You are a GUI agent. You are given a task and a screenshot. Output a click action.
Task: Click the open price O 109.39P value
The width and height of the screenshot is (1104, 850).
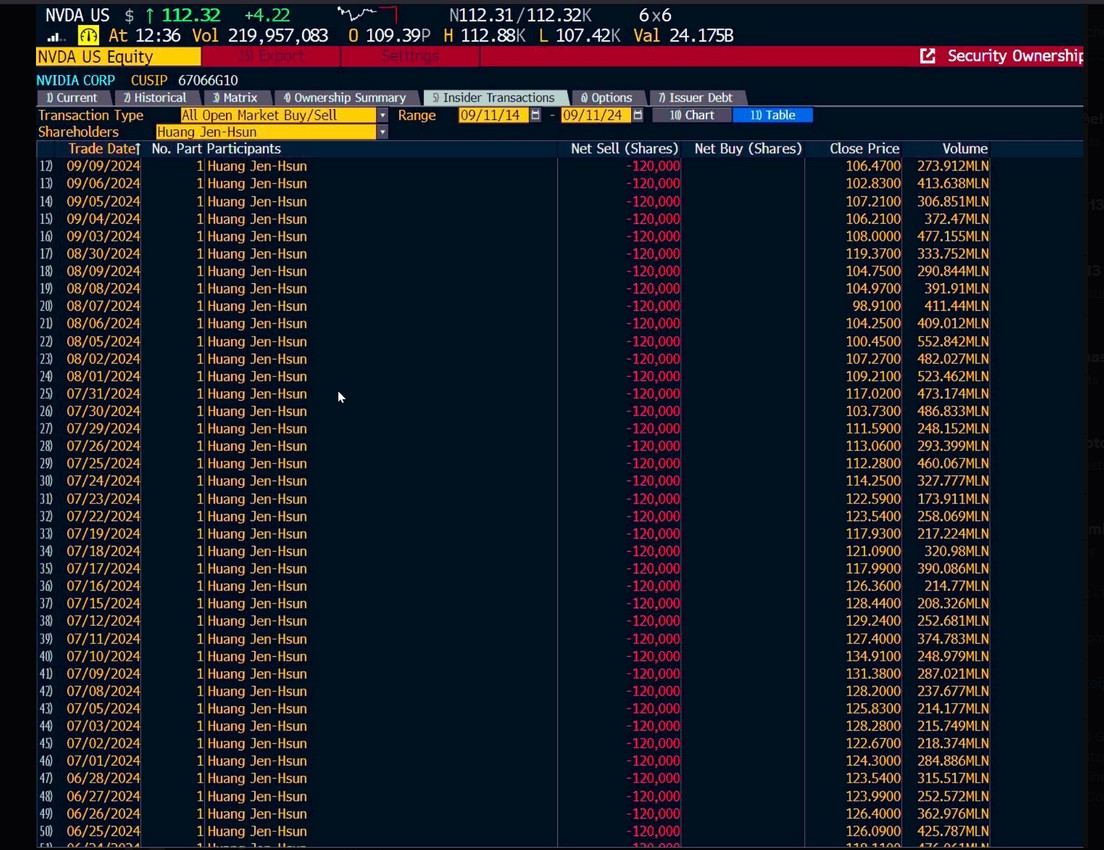click(389, 35)
